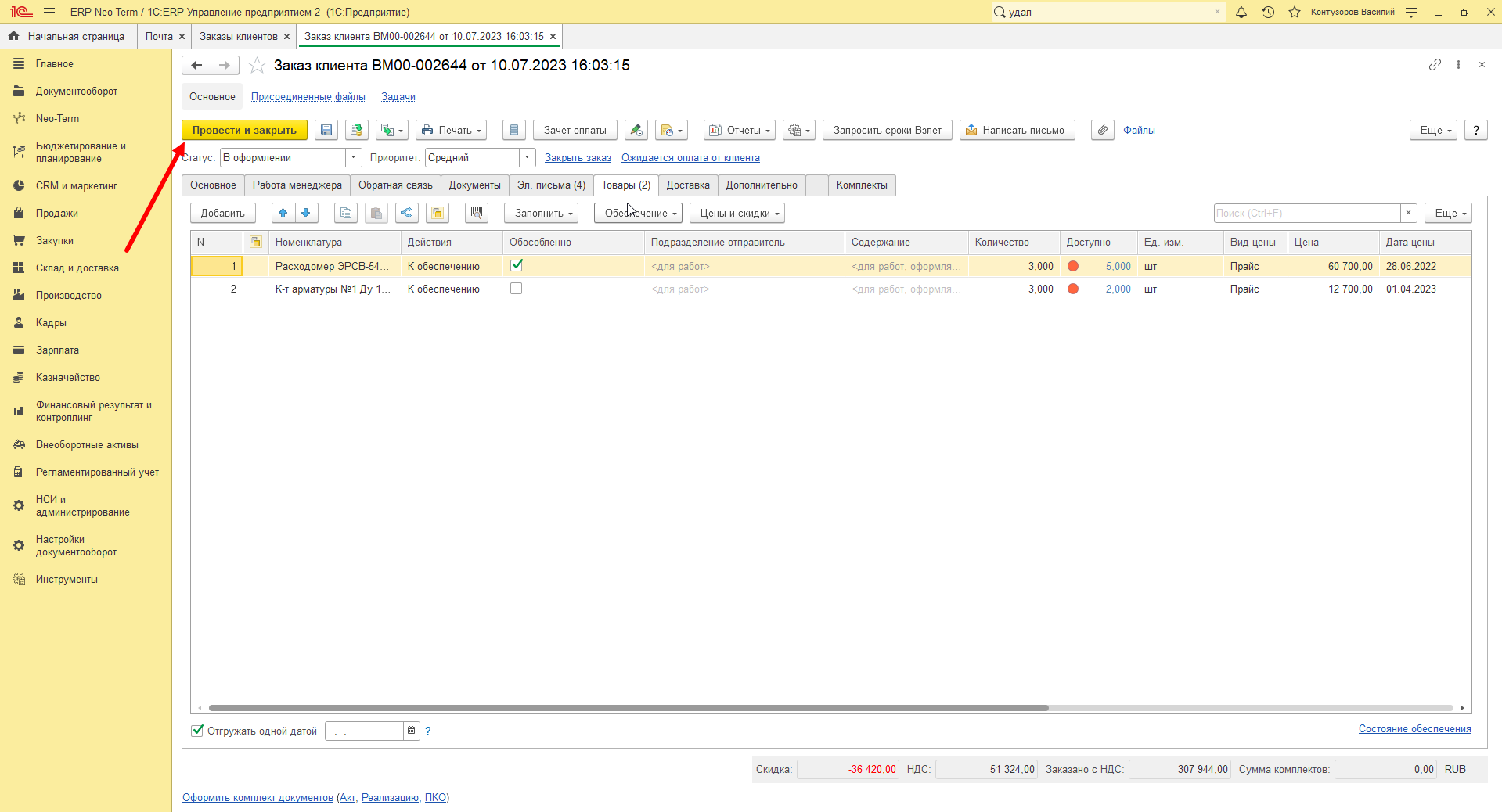Open favorites star in title bar
Image resolution: width=1502 pixels, height=812 pixels.
[x=1295, y=12]
